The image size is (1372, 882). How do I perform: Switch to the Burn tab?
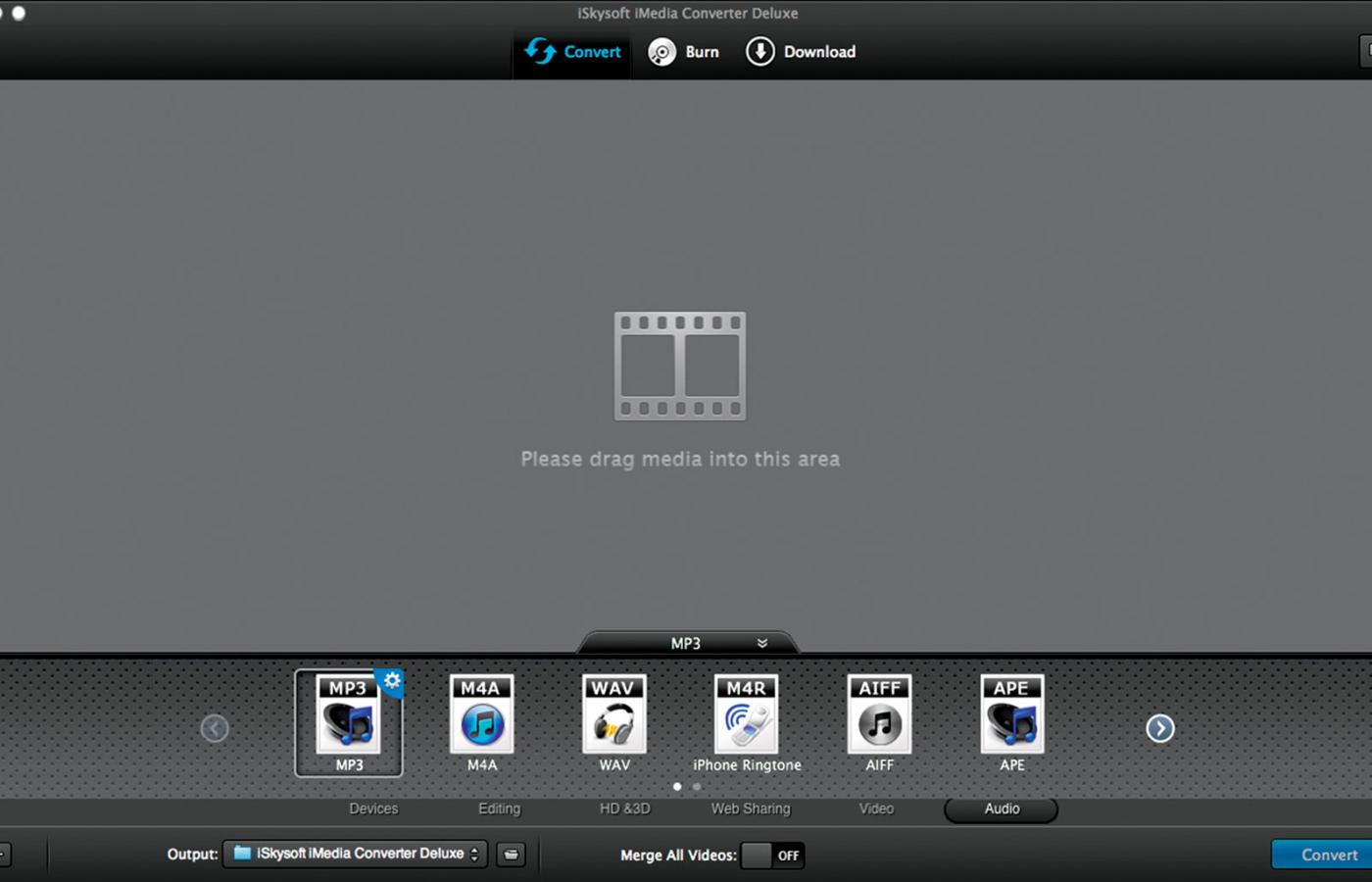pyautogui.click(x=684, y=52)
